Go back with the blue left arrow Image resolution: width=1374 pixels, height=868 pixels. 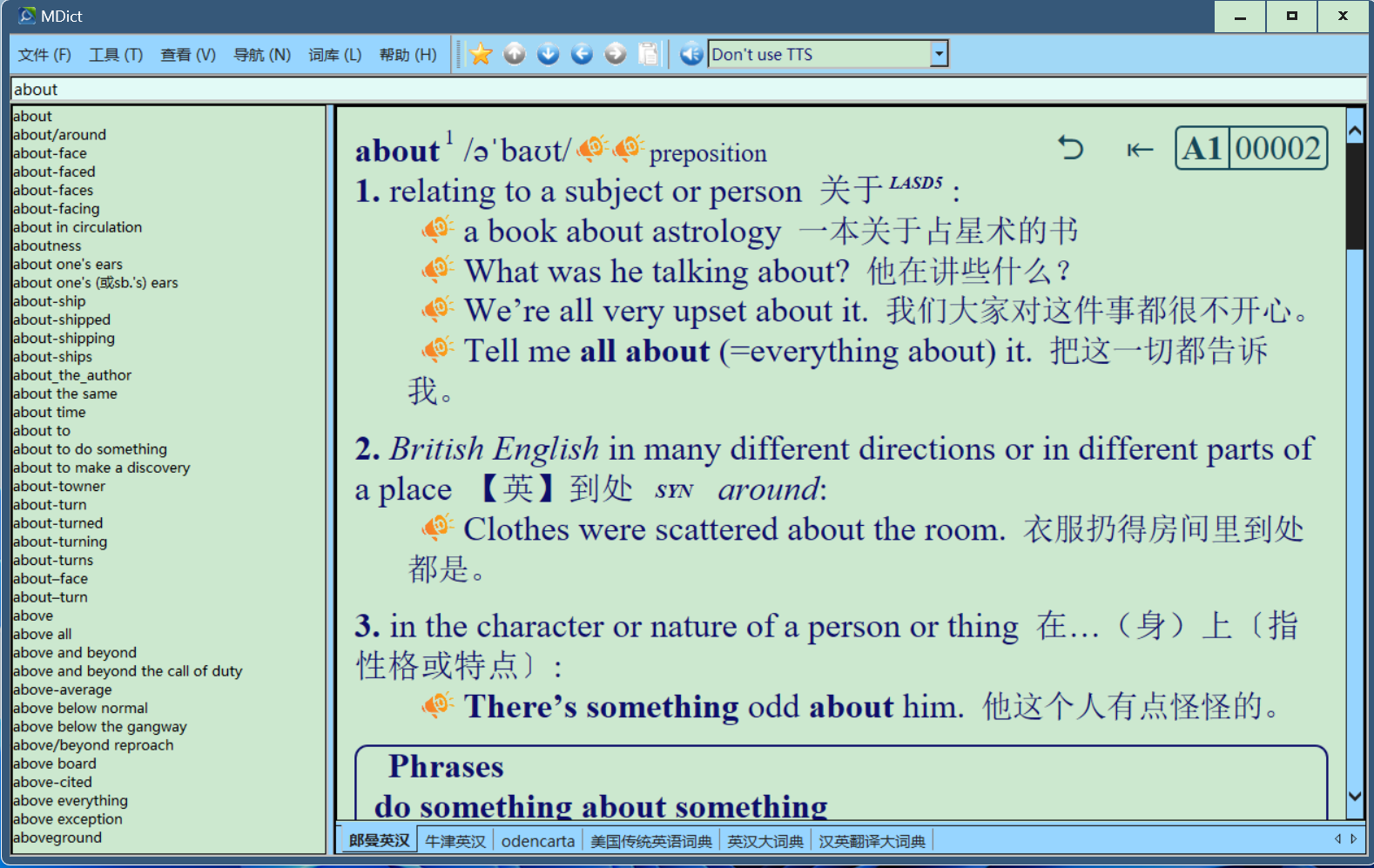click(582, 55)
